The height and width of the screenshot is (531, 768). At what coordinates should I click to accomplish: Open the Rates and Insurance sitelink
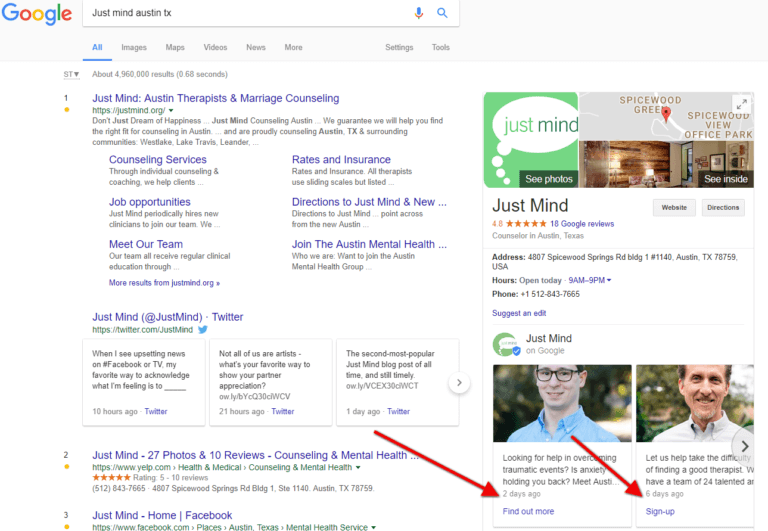(341, 160)
